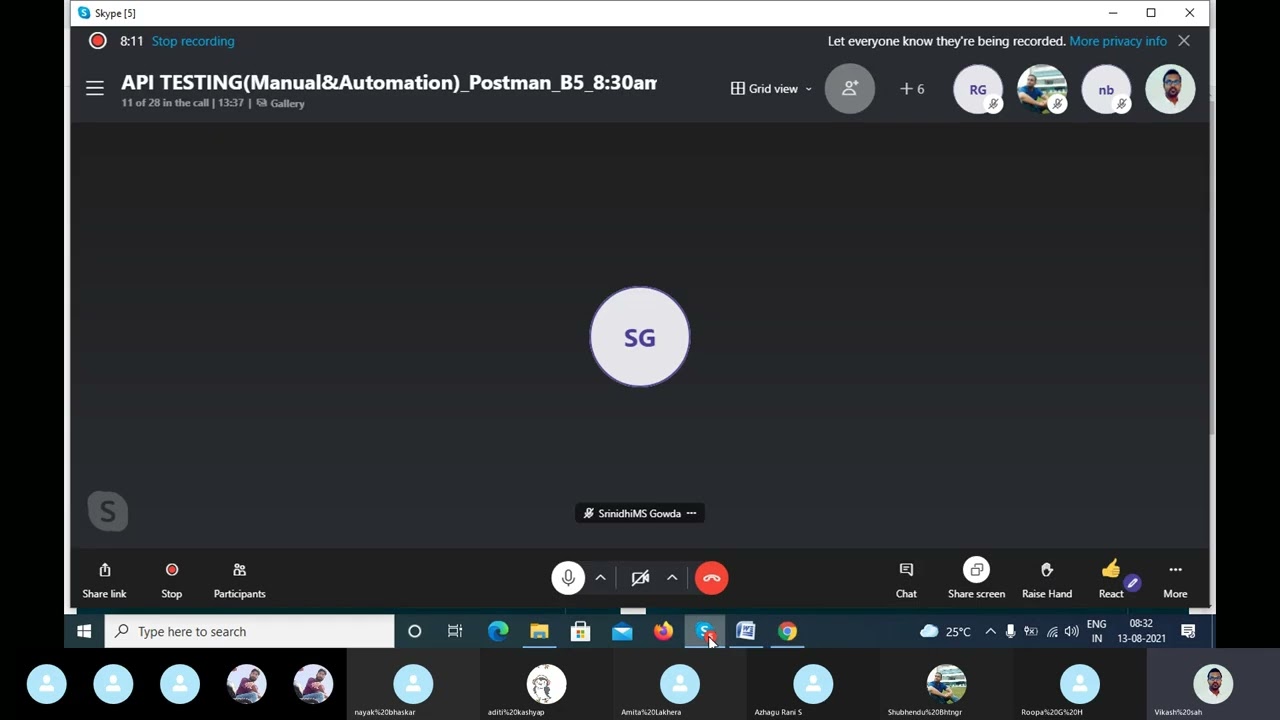Select Amita Lakhera participant tile
This screenshot has width=1280, height=720.
(x=680, y=685)
